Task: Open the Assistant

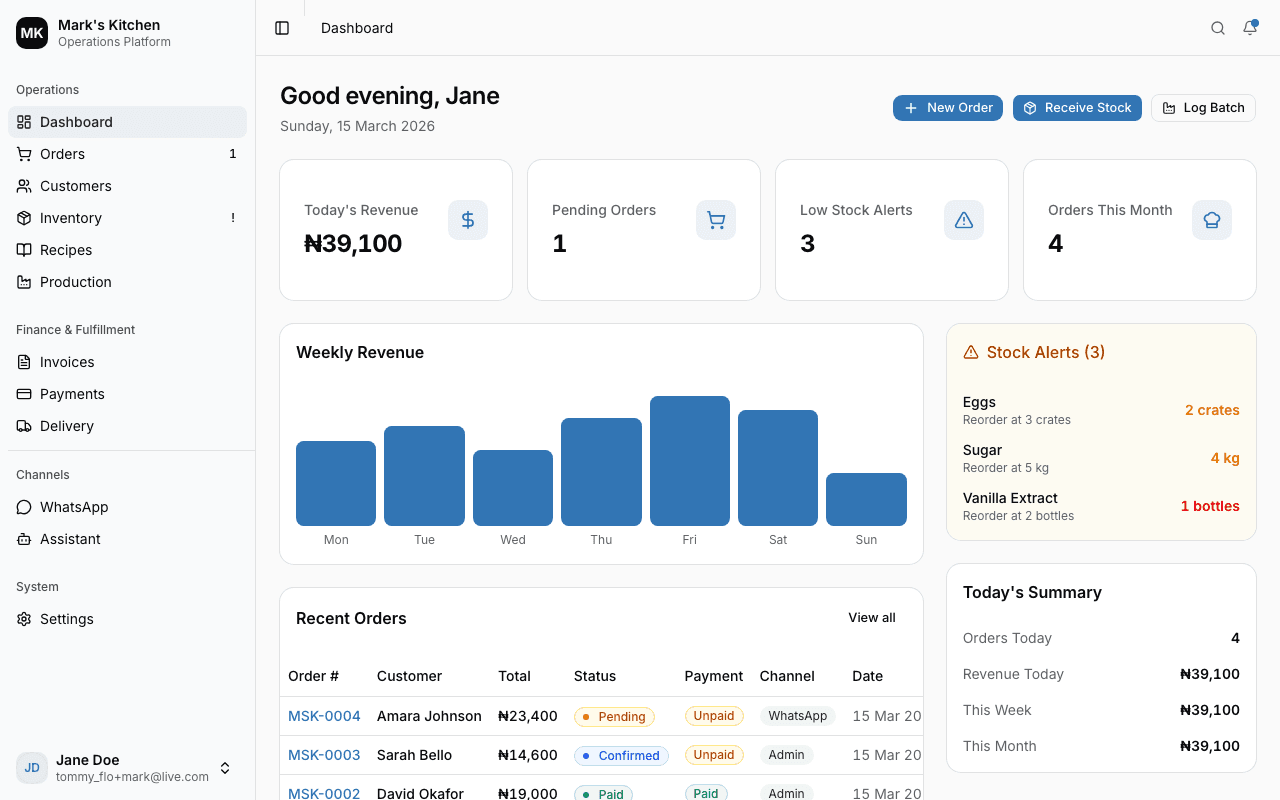Action: pos(70,539)
